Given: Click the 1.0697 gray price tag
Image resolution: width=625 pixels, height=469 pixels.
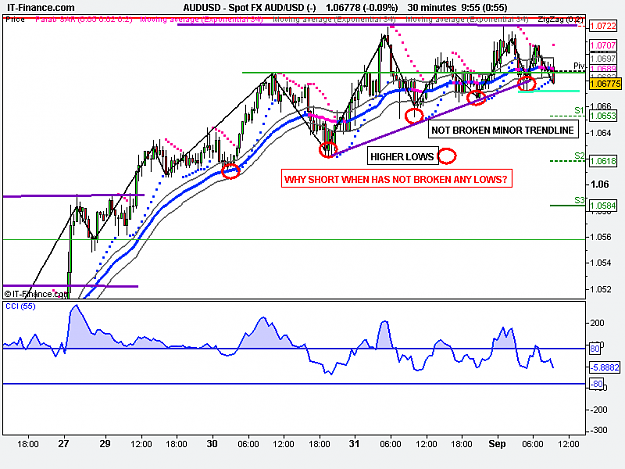Looking at the screenshot, I should click(x=603, y=59).
